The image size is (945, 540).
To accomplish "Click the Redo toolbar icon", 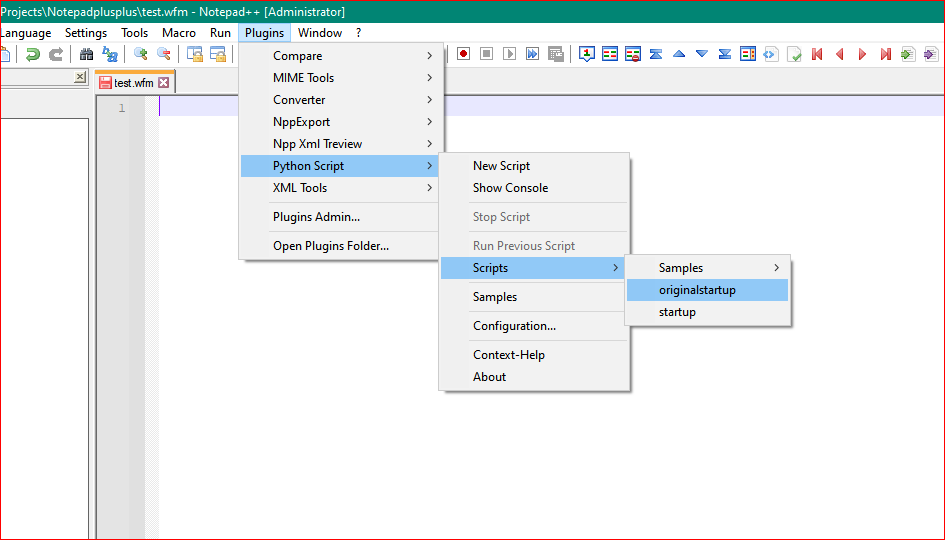I will 56,55.
